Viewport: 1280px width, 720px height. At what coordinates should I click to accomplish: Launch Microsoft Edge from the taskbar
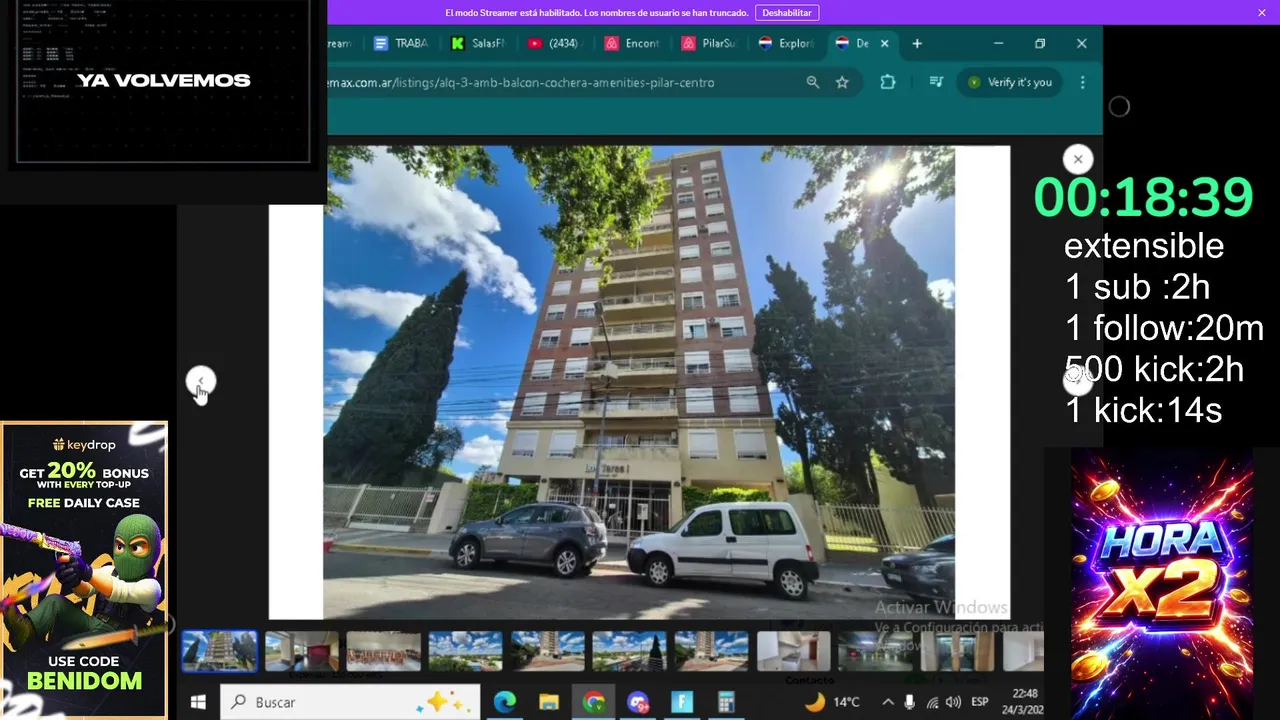click(x=505, y=702)
